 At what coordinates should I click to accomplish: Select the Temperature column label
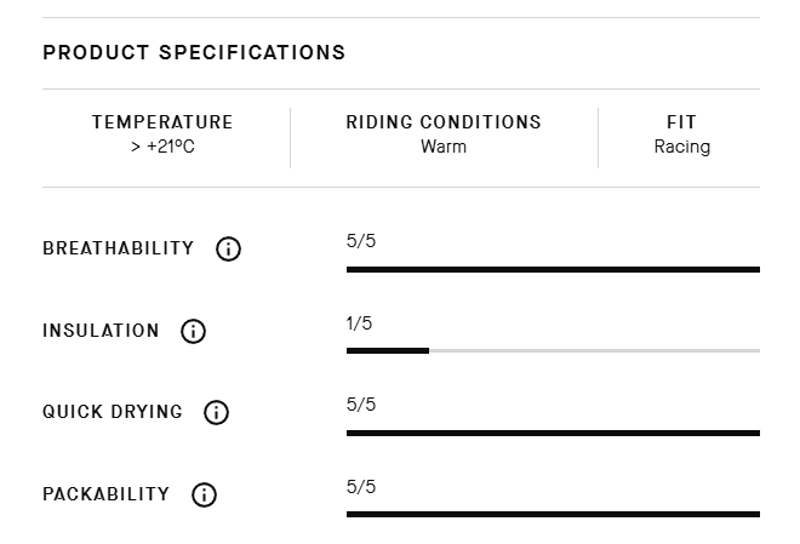pyautogui.click(x=163, y=123)
